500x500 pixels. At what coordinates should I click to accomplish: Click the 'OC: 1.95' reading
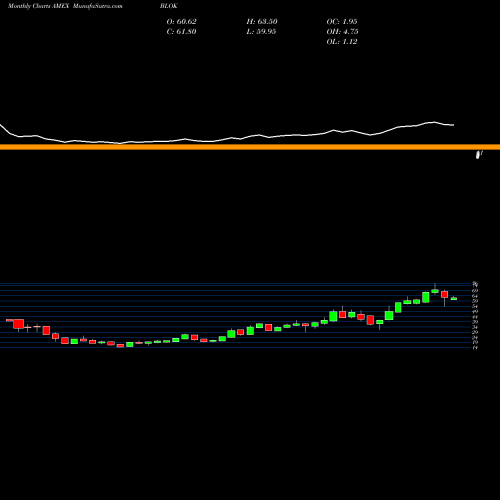point(342,22)
